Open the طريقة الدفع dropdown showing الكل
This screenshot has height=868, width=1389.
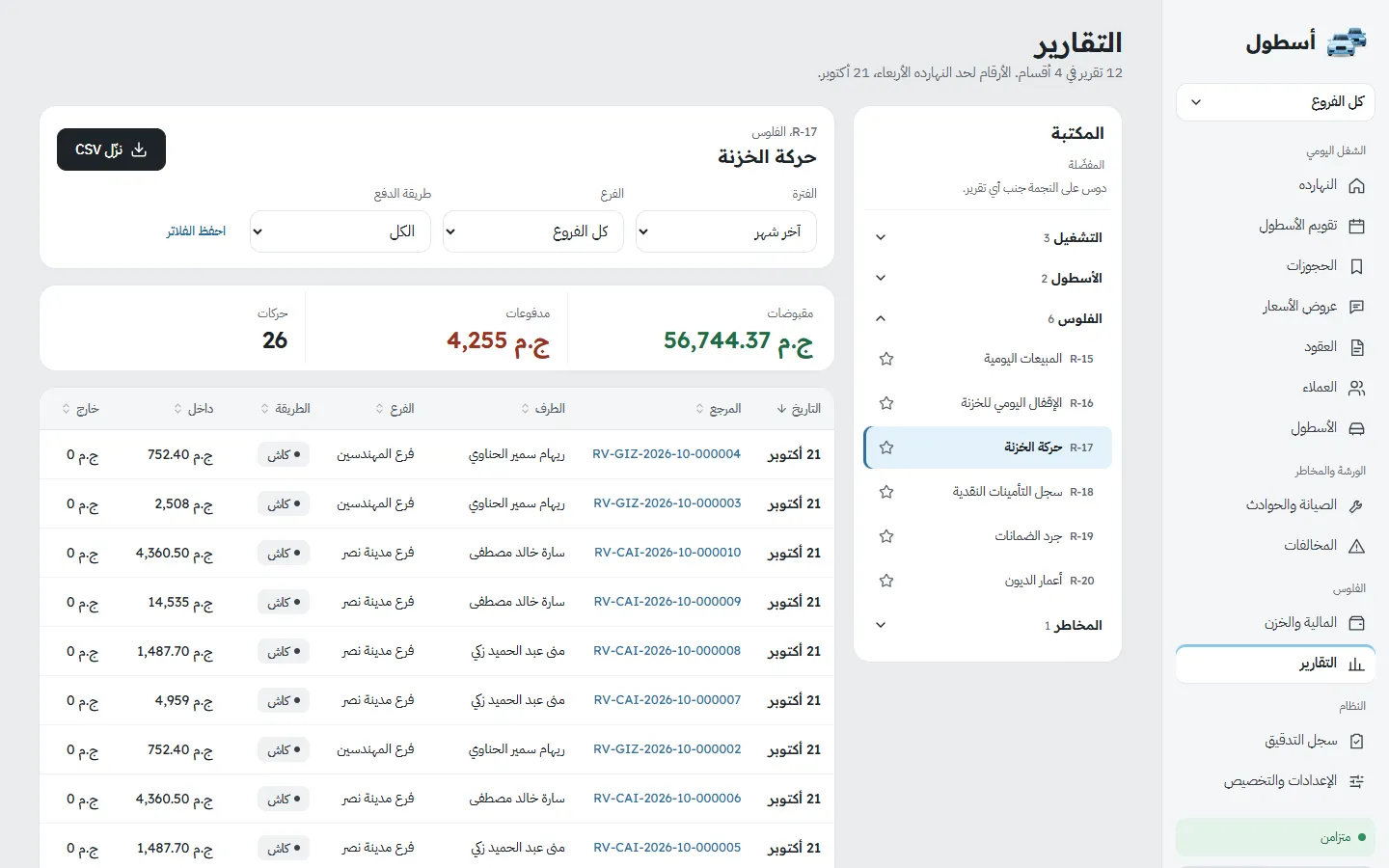pyautogui.click(x=340, y=231)
